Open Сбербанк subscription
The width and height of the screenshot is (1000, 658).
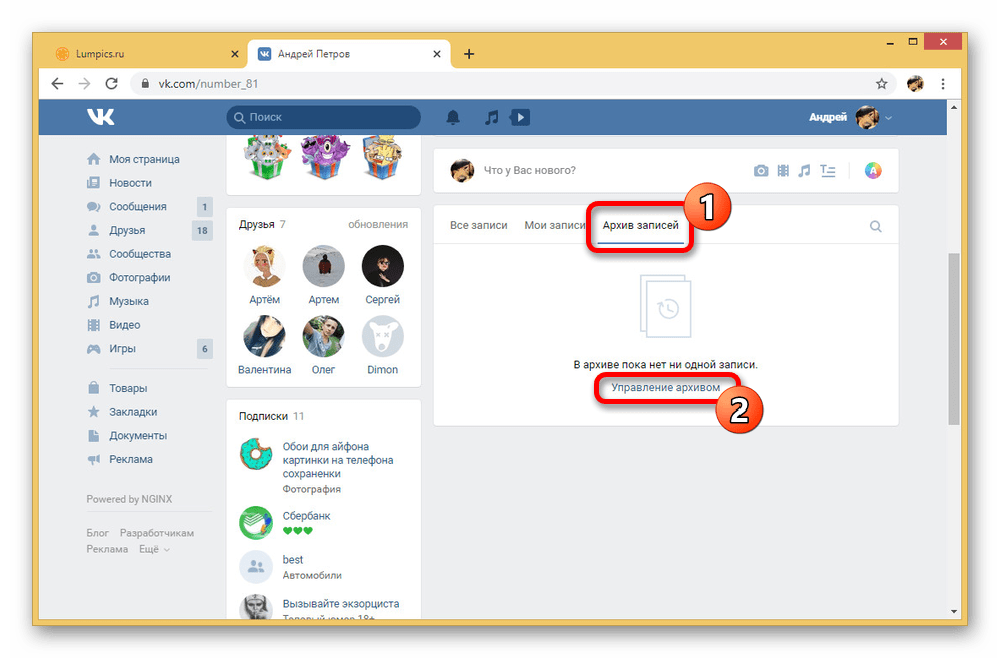(x=306, y=516)
